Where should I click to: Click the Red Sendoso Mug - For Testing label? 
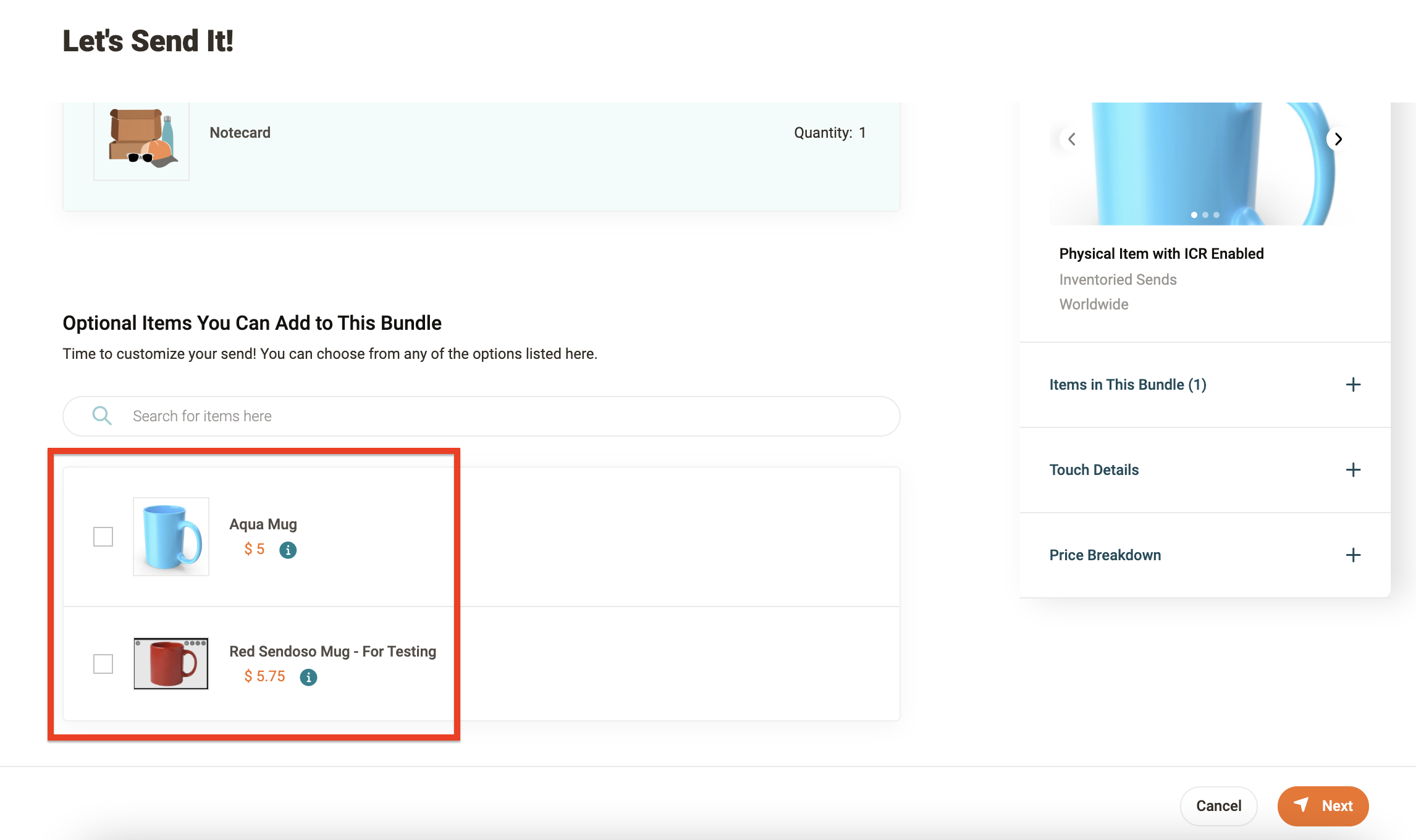click(x=332, y=652)
